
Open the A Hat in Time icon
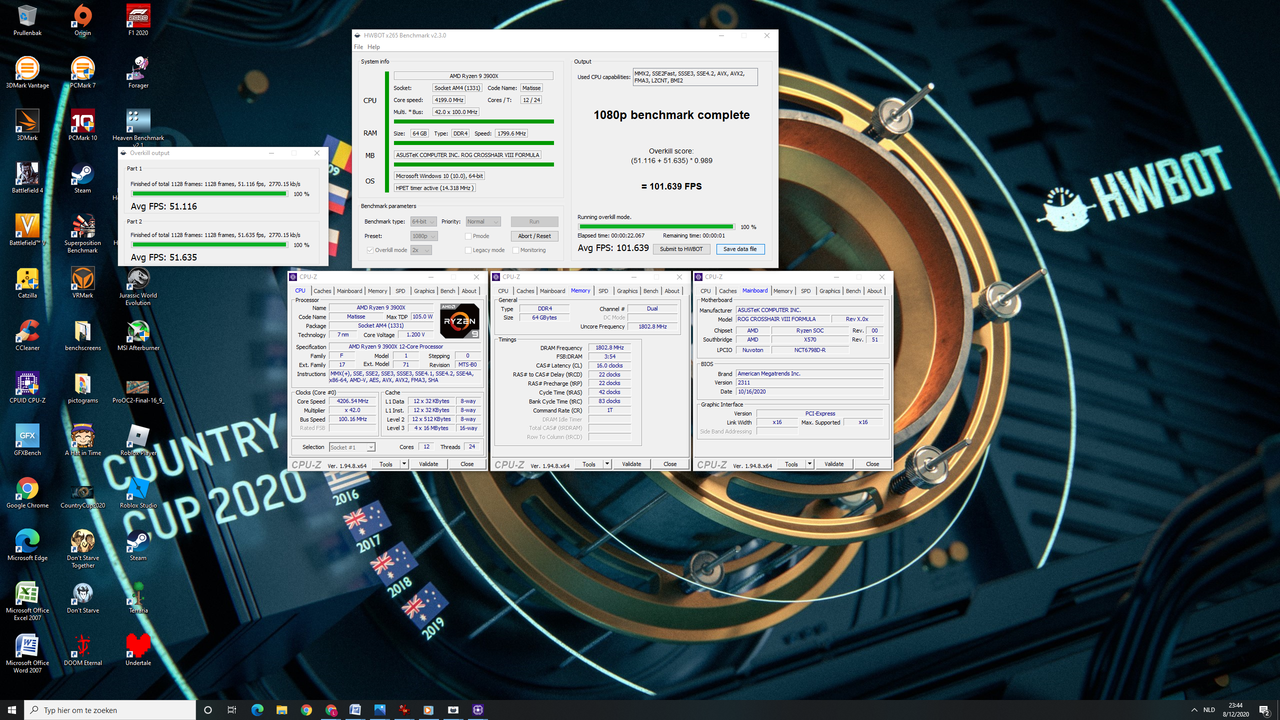(82, 441)
